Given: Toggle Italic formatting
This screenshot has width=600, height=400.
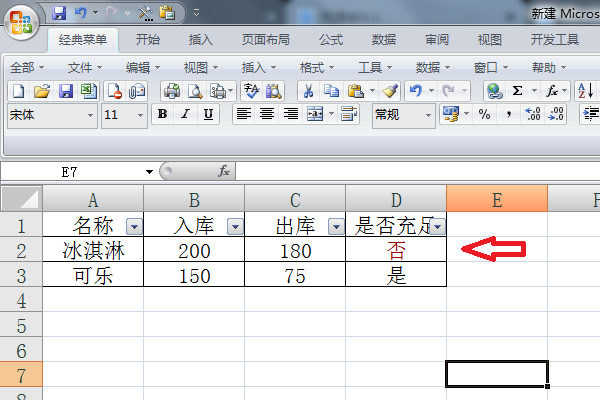Looking at the screenshot, I should (x=186, y=114).
